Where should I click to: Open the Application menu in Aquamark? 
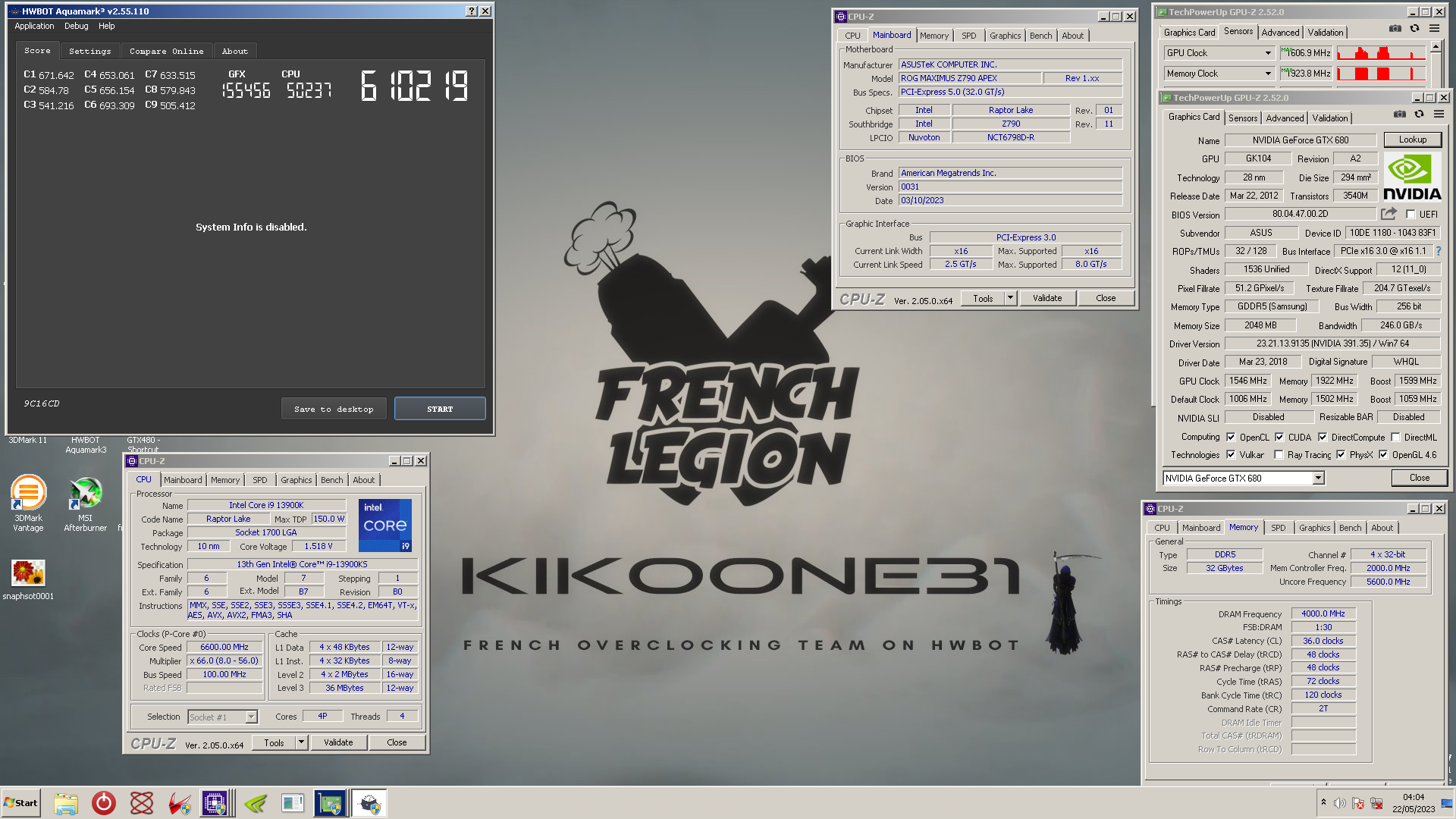point(34,26)
